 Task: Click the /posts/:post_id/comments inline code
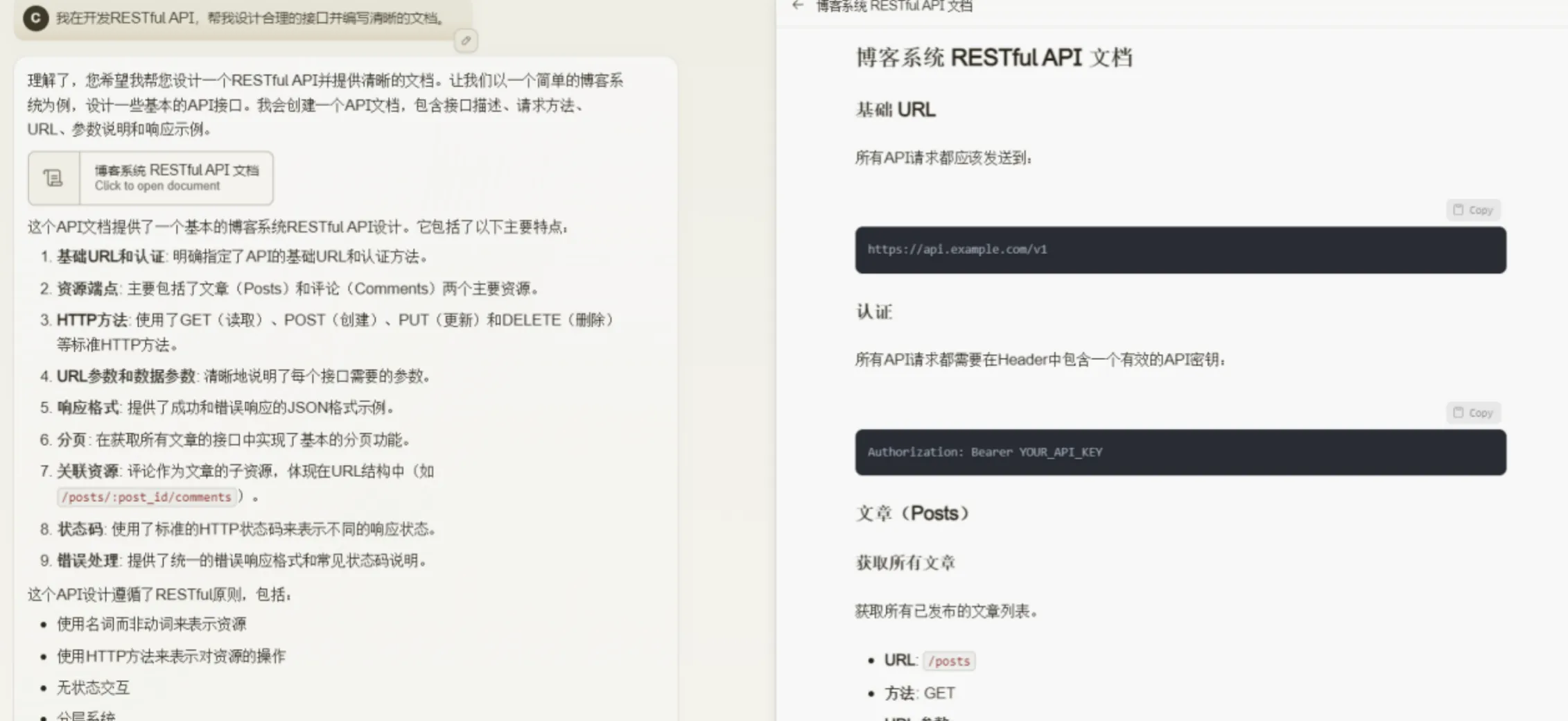click(146, 497)
